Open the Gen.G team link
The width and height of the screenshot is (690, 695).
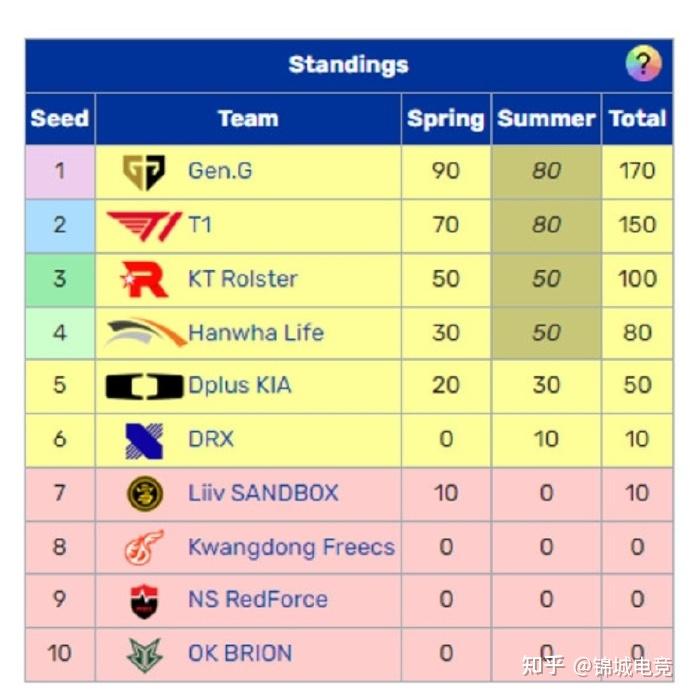220,171
